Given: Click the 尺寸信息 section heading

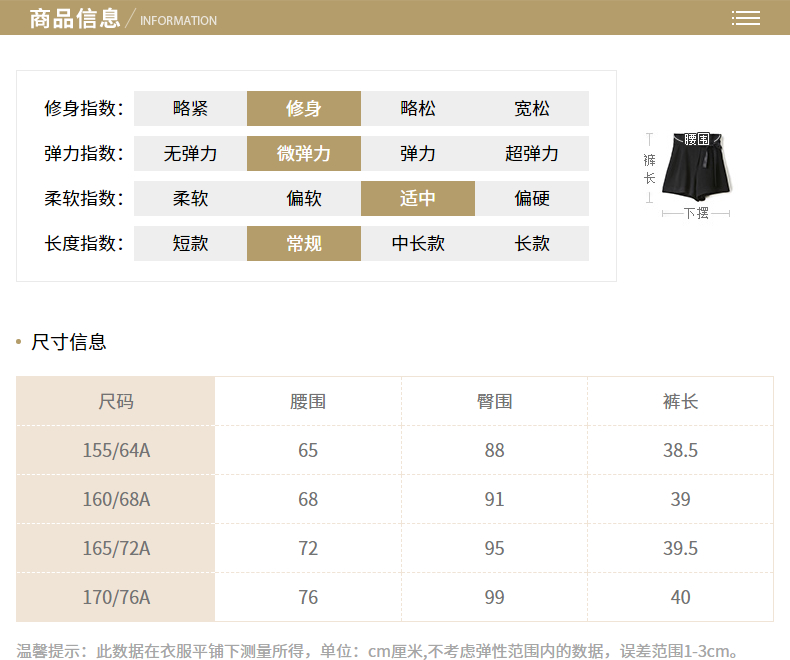Looking at the screenshot, I should click(x=68, y=342).
